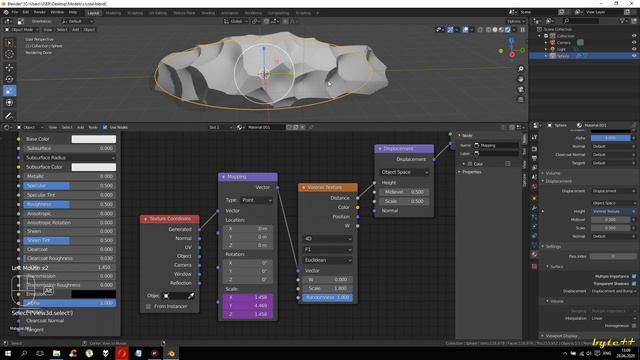Open Blender from the Windows taskbar
The width and height of the screenshot is (640, 360).
click(171, 353)
